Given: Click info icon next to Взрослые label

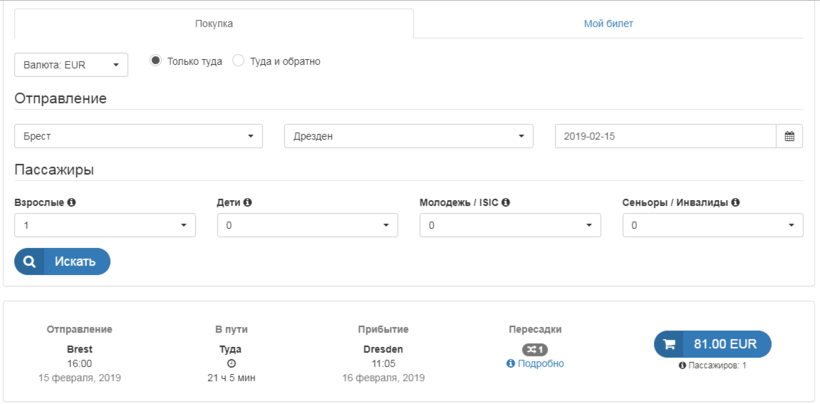Looking at the screenshot, I should pyautogui.click(x=72, y=203).
